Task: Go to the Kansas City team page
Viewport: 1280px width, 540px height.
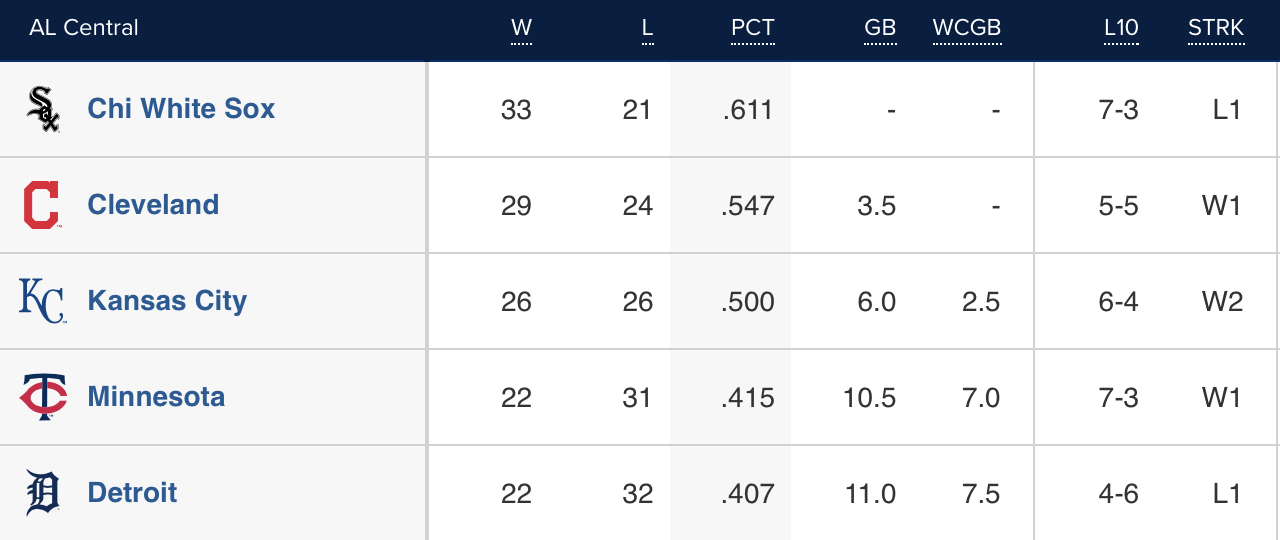Action: [x=167, y=301]
